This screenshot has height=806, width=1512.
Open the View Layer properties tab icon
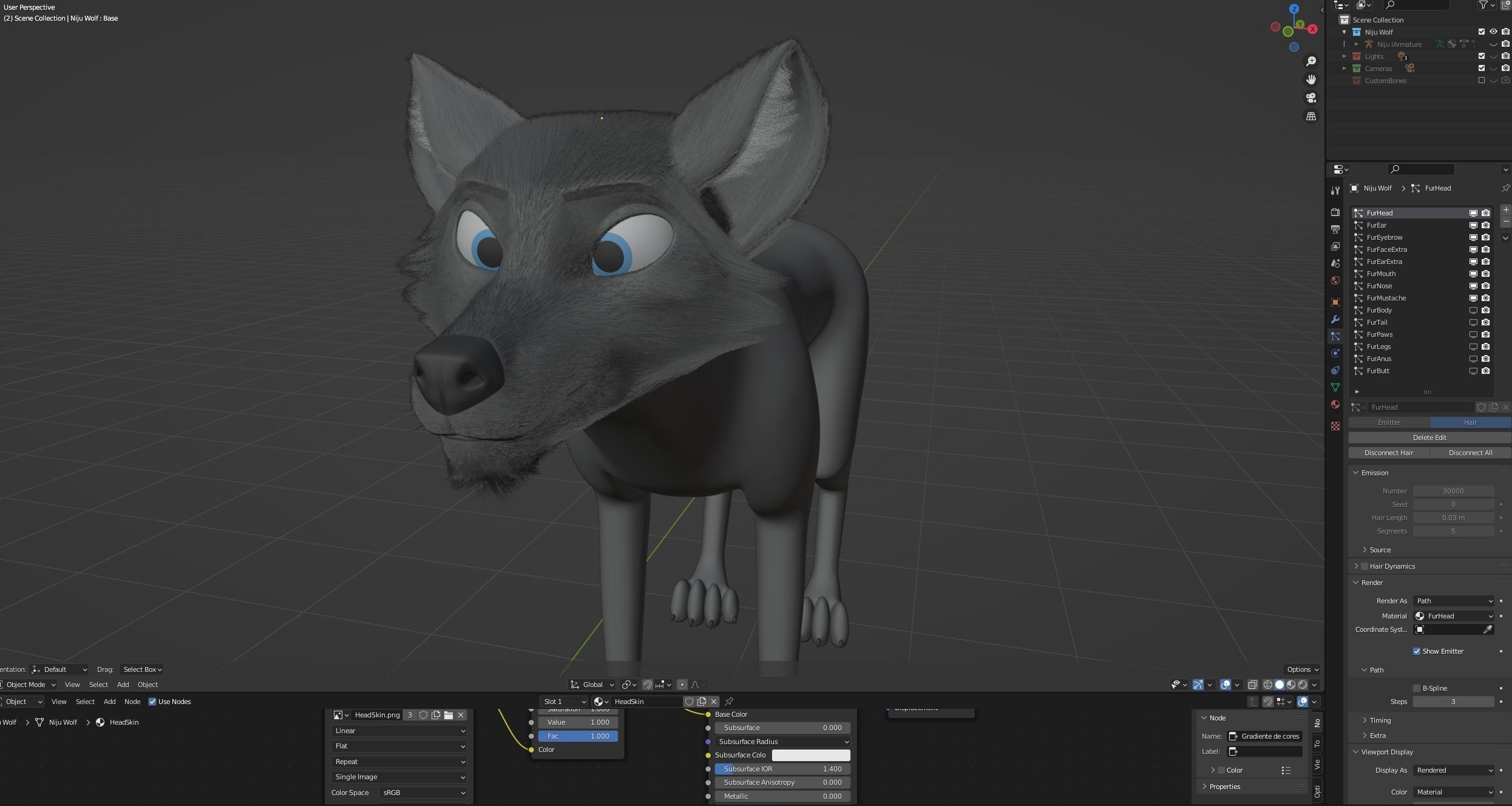tap(1335, 246)
